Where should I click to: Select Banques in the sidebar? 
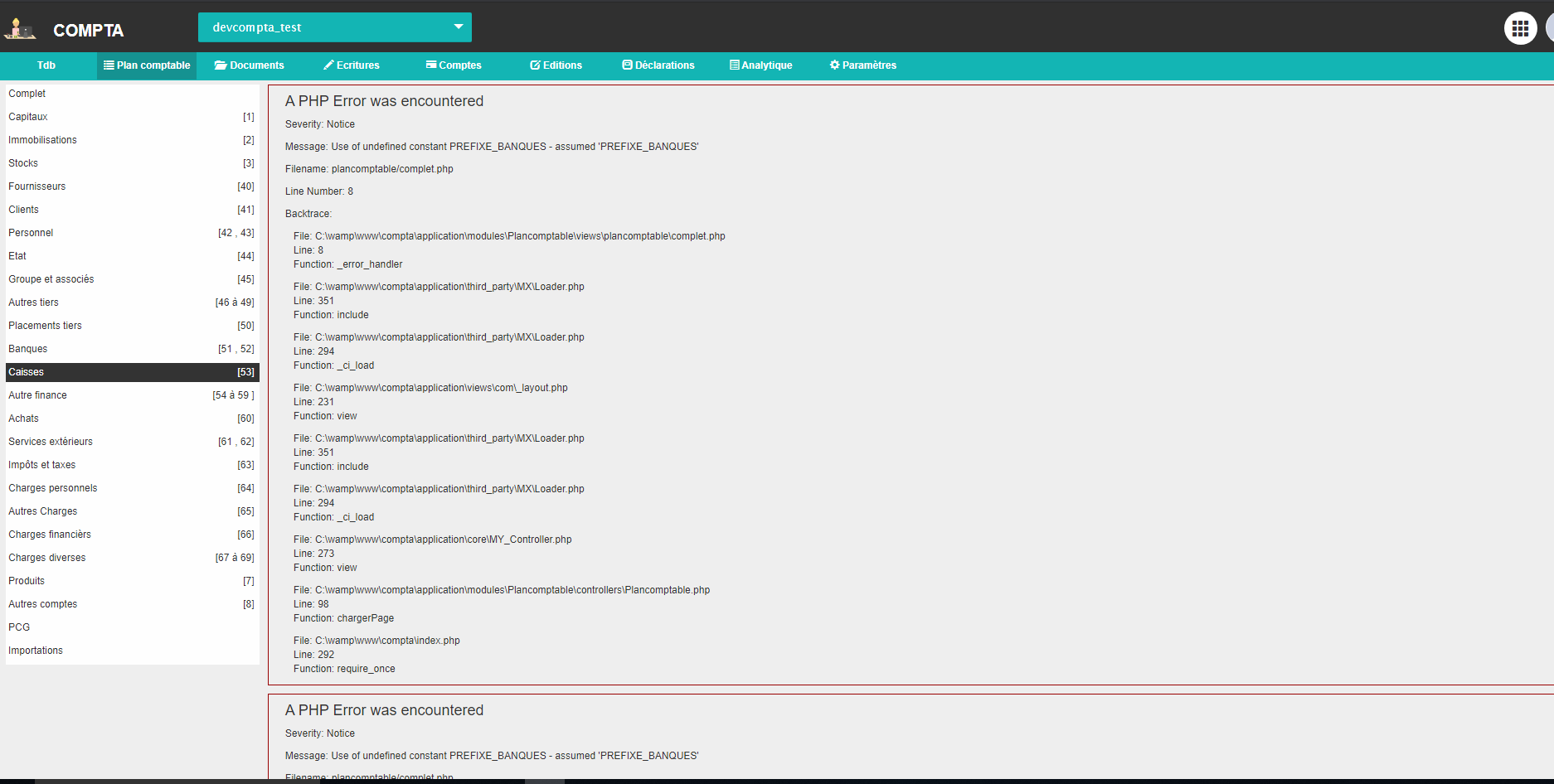click(28, 349)
